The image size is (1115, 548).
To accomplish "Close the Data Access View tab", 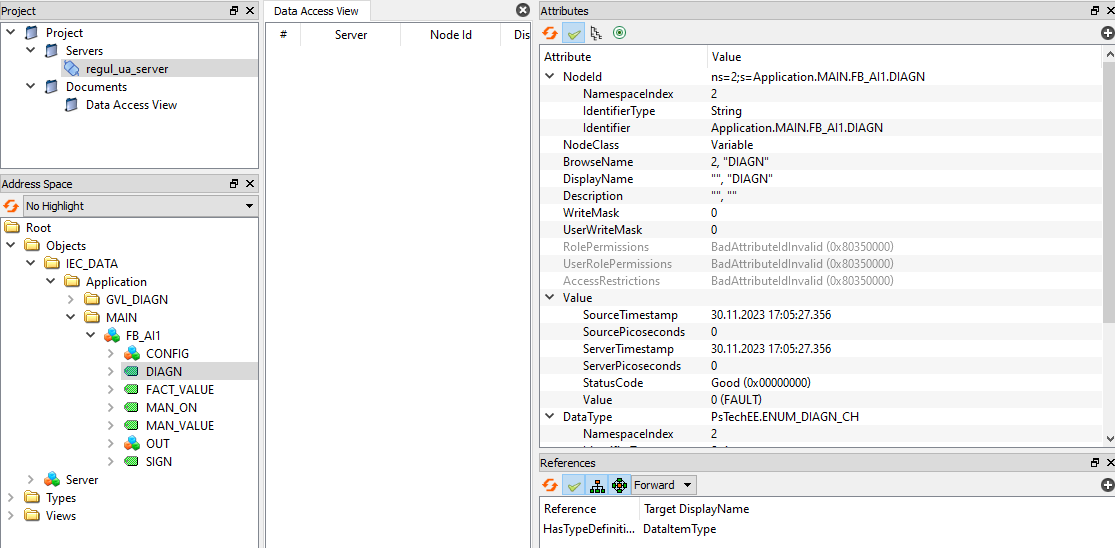I will (522, 11).
